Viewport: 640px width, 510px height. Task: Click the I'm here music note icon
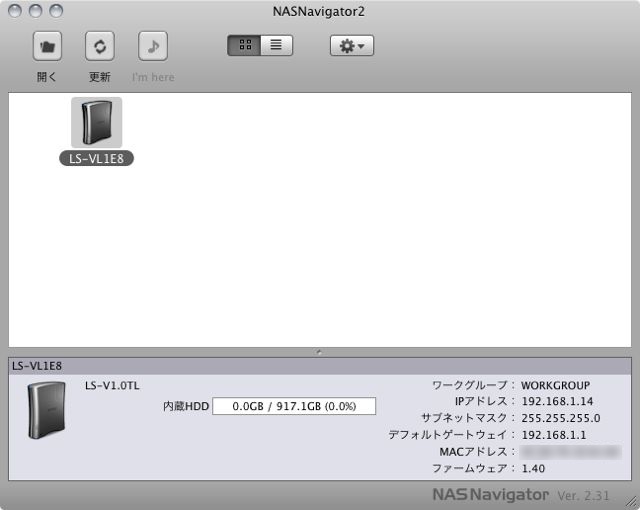tap(153, 46)
